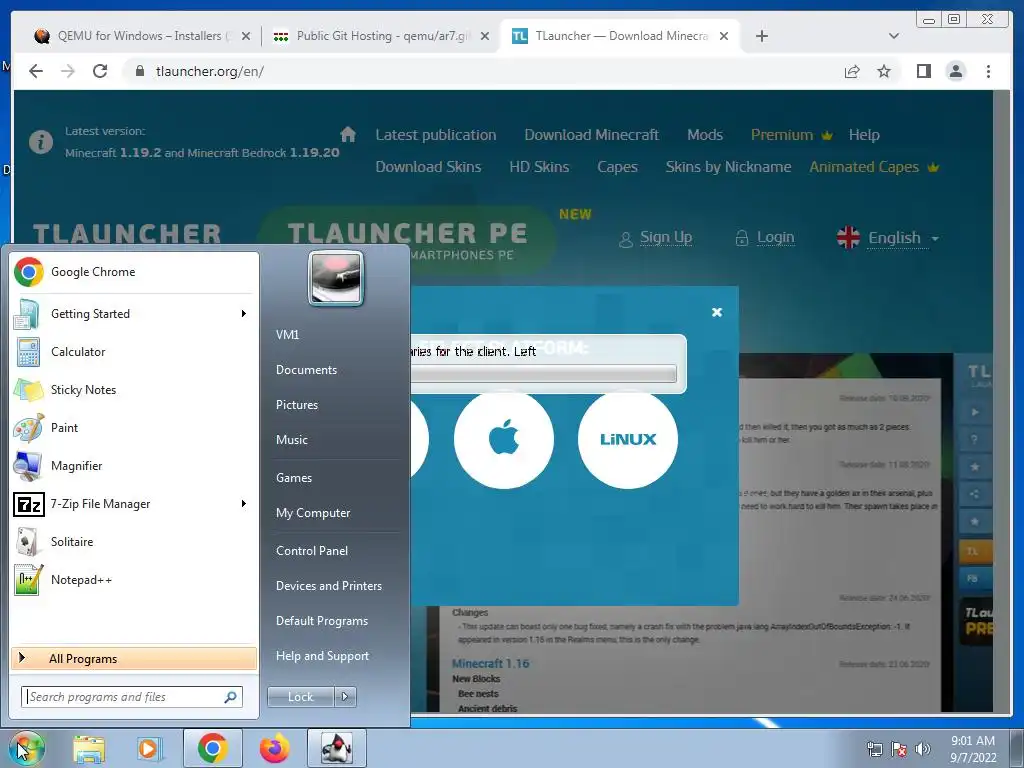Close the Public Git Hosting tab
Screen dimensions: 1024x768
pos(485,36)
